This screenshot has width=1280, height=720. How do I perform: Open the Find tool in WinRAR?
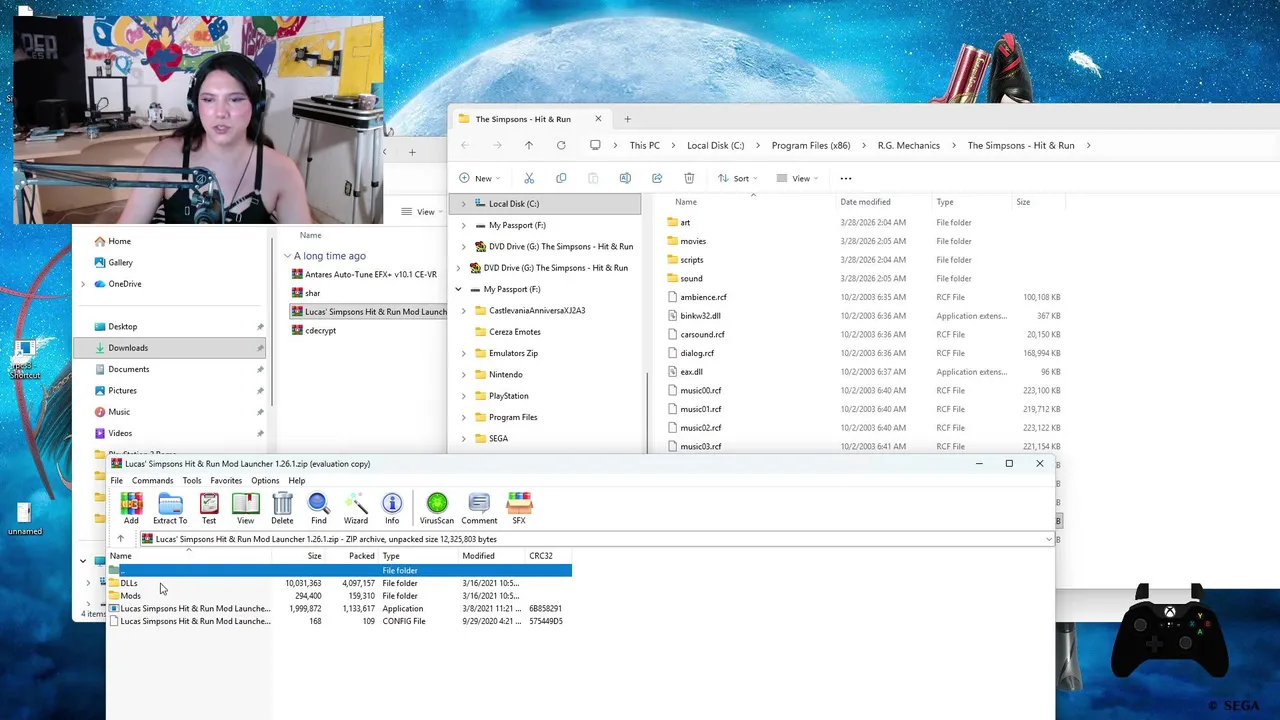(318, 508)
